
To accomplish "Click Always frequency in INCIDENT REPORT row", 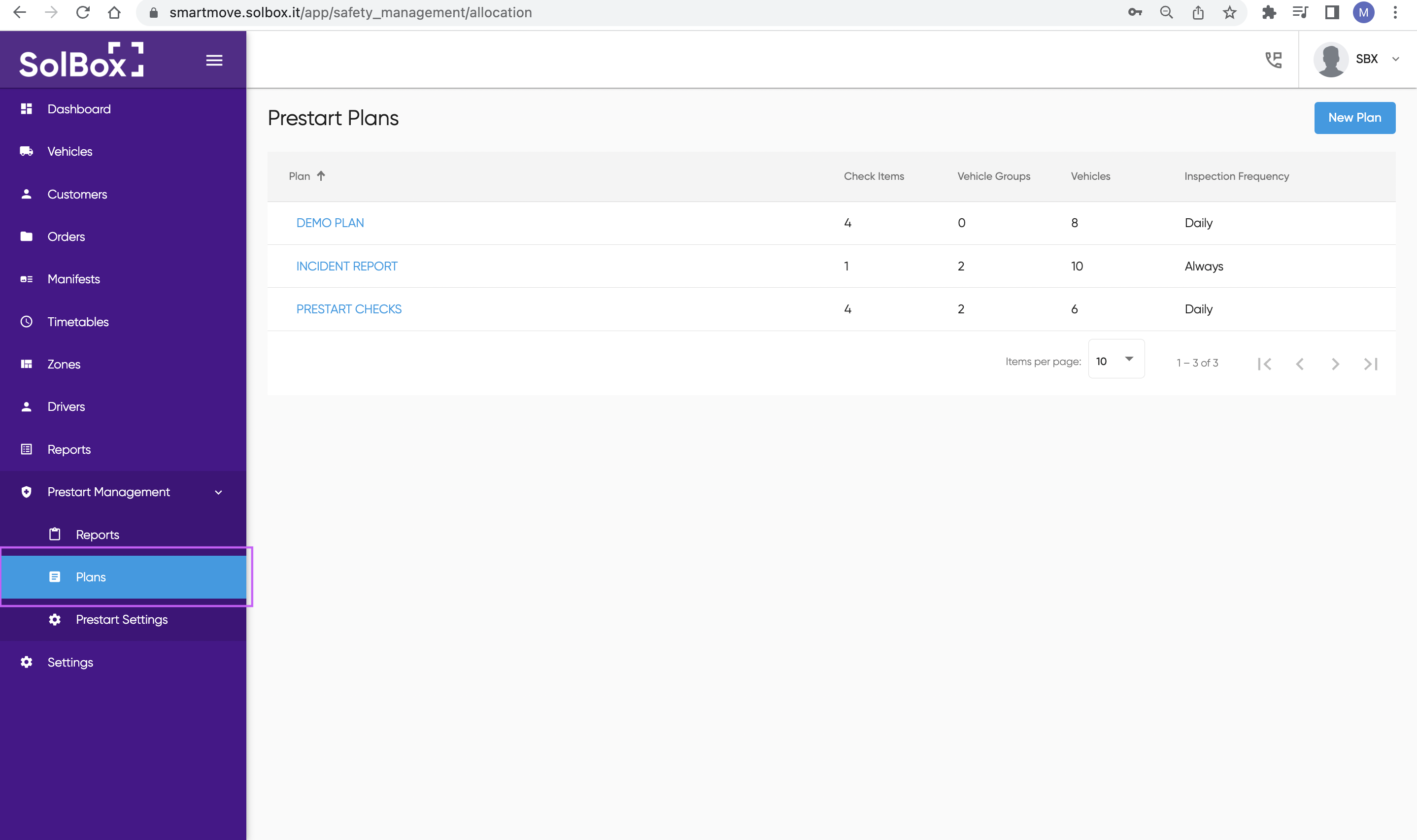I will pyautogui.click(x=1204, y=266).
